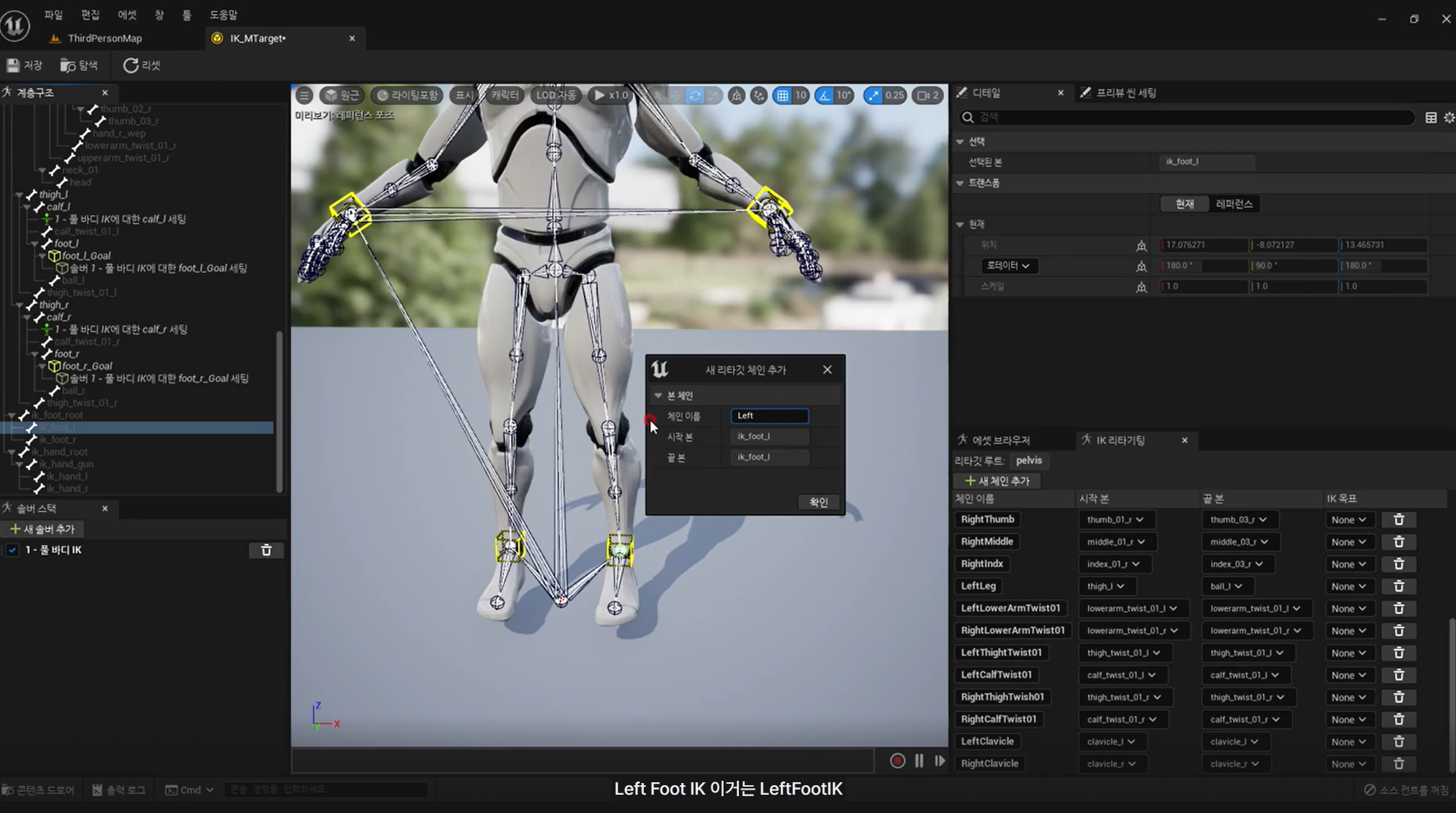Image resolution: width=1456 pixels, height=813 pixels.
Task: Click the reset (리셋) toolbar button
Action: (142, 66)
